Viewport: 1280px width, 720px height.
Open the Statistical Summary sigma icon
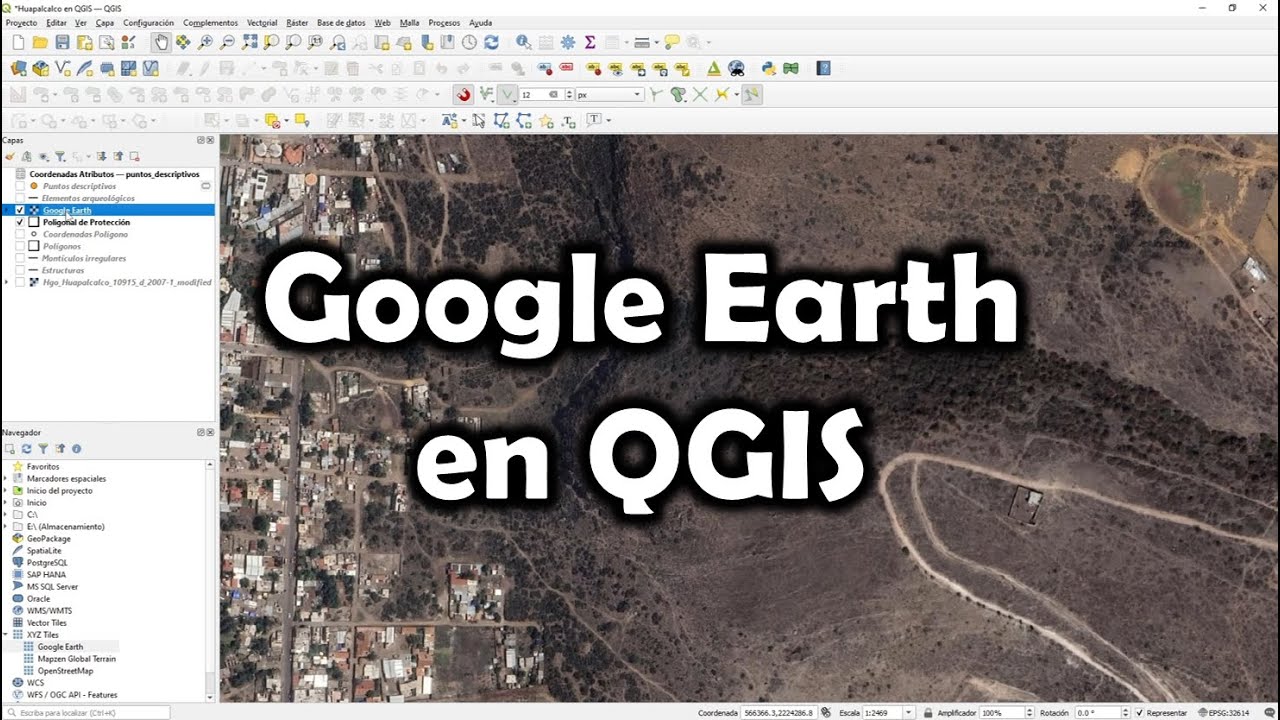pos(590,42)
